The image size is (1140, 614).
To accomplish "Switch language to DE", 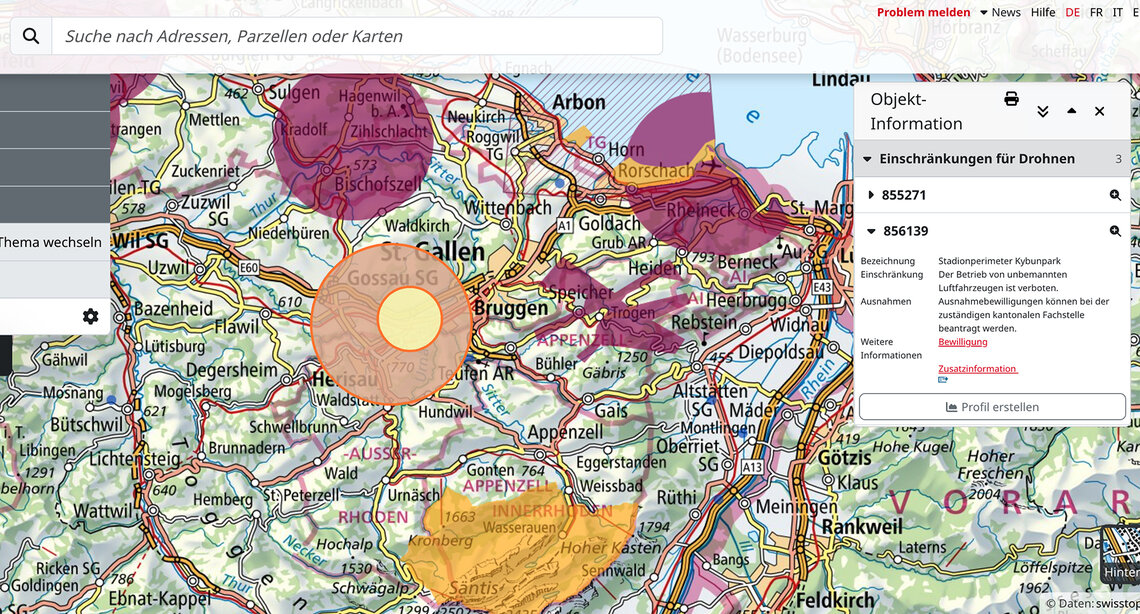I will [x=1072, y=12].
